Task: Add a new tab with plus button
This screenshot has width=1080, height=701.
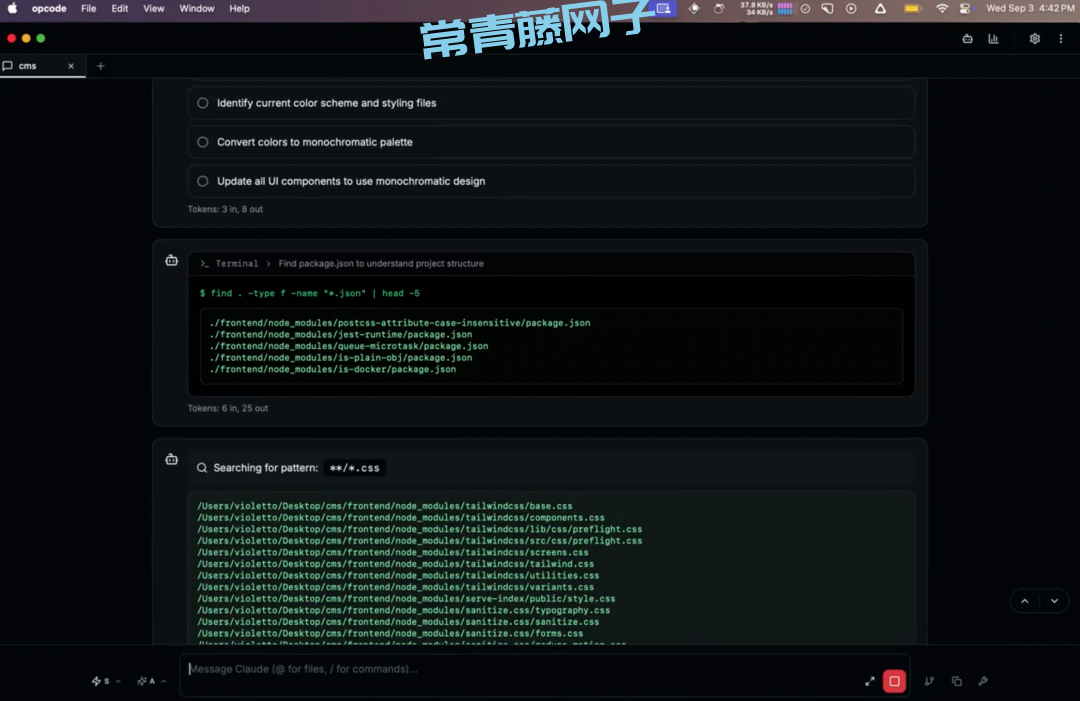Action: click(100, 66)
